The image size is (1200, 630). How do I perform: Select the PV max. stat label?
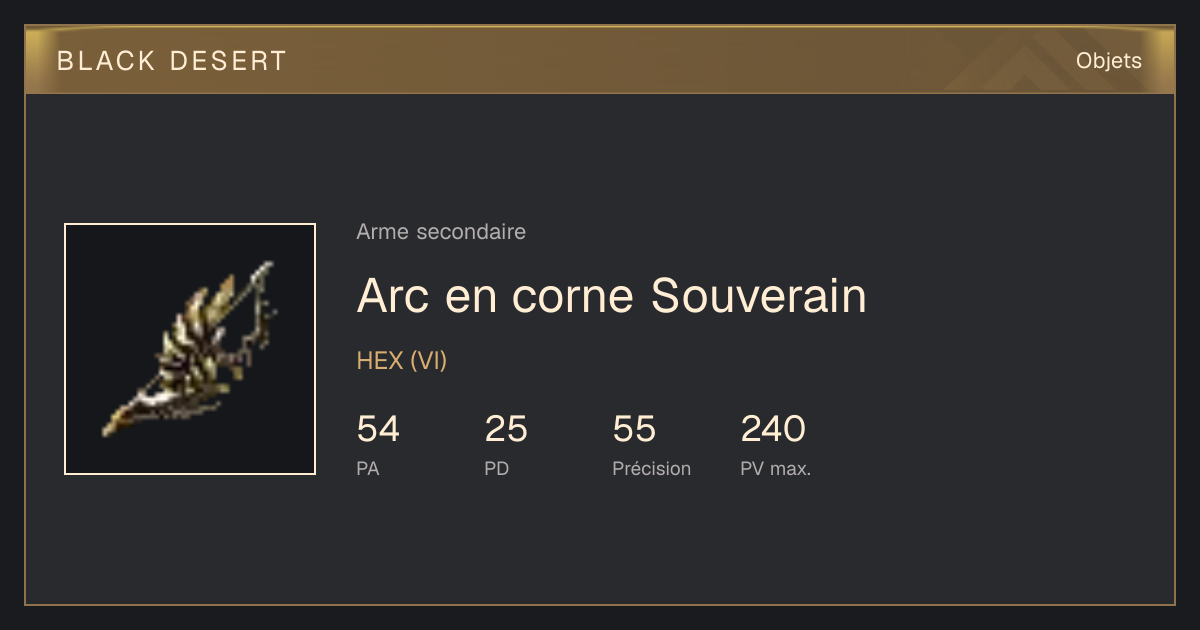click(776, 468)
